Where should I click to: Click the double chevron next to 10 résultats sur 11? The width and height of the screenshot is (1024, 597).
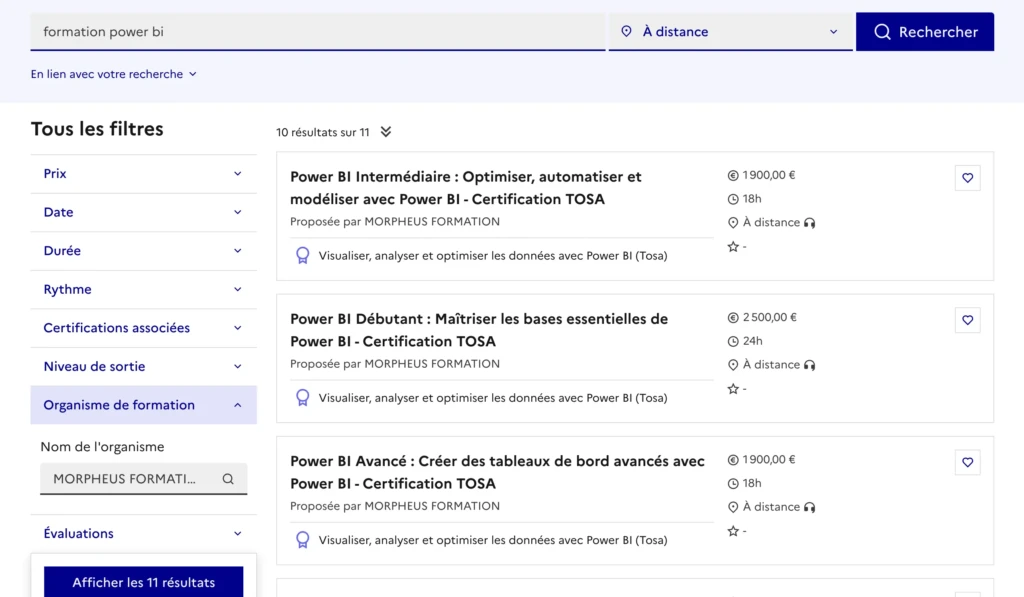tap(387, 131)
